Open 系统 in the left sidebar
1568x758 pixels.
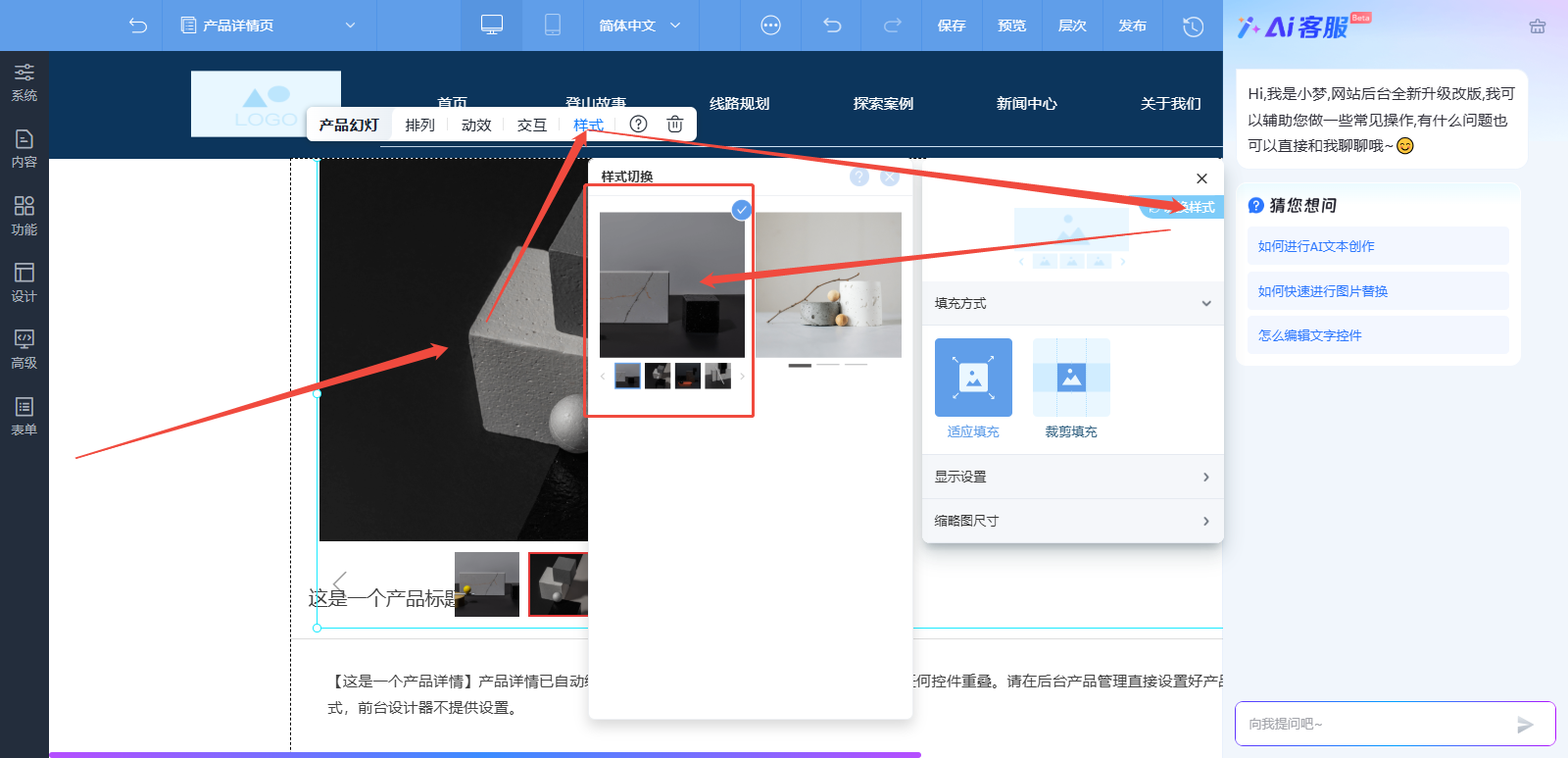(x=24, y=82)
